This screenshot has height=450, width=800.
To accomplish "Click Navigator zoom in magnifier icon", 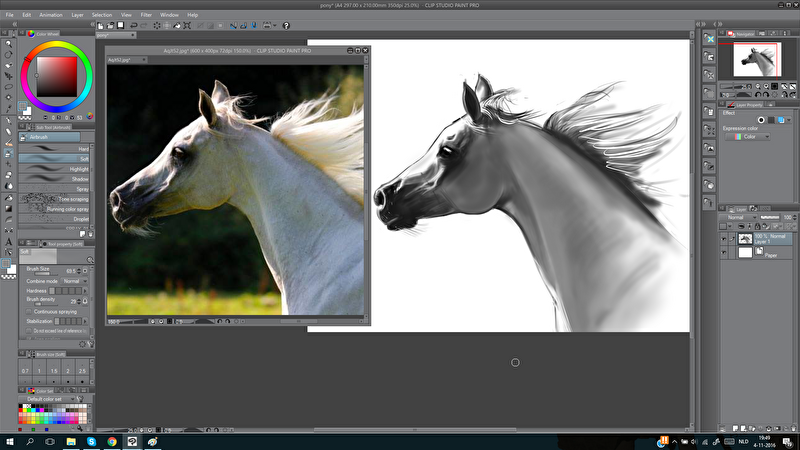I will pos(766,86).
